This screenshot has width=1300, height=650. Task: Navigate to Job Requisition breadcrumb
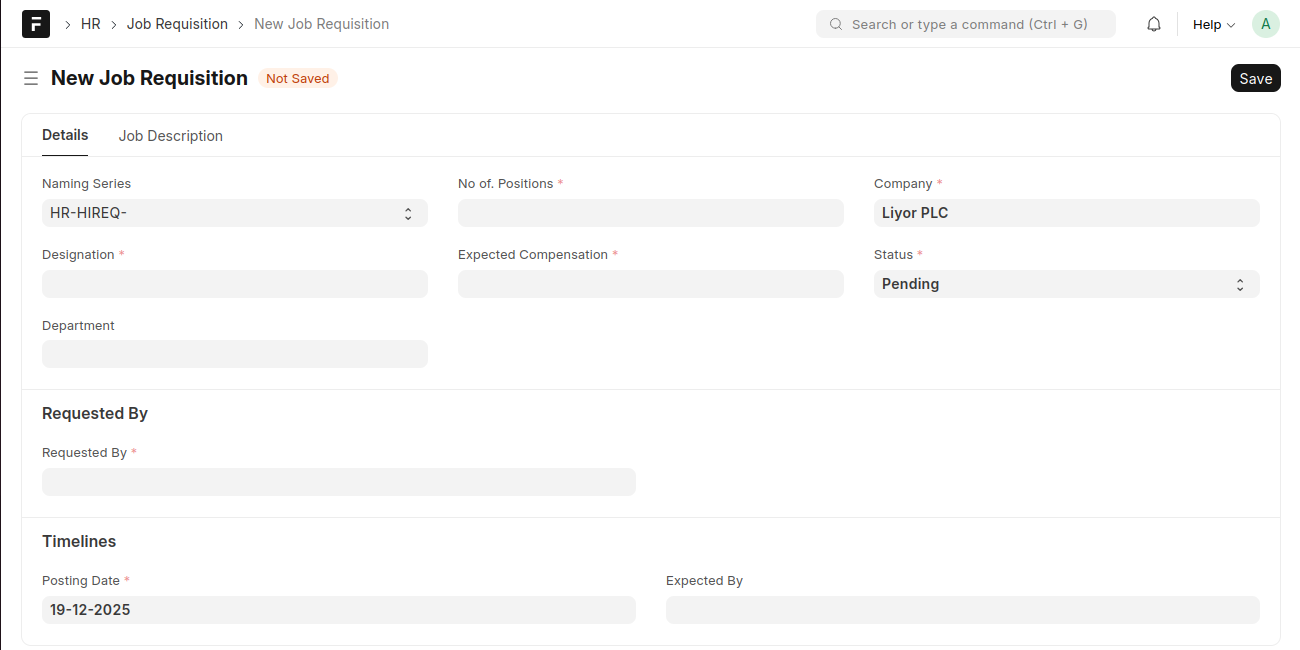point(177,24)
